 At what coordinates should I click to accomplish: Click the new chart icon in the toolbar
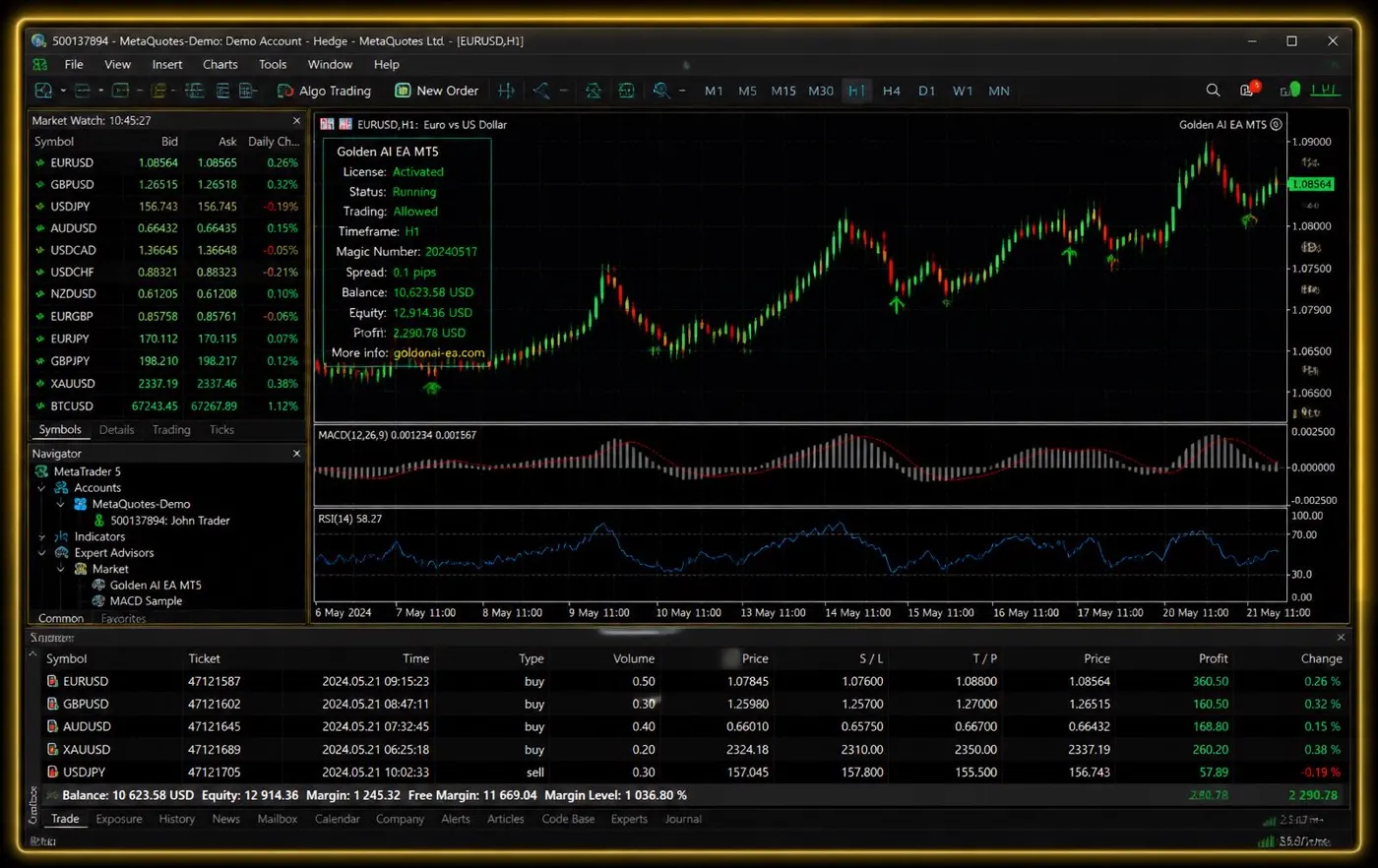(43, 91)
